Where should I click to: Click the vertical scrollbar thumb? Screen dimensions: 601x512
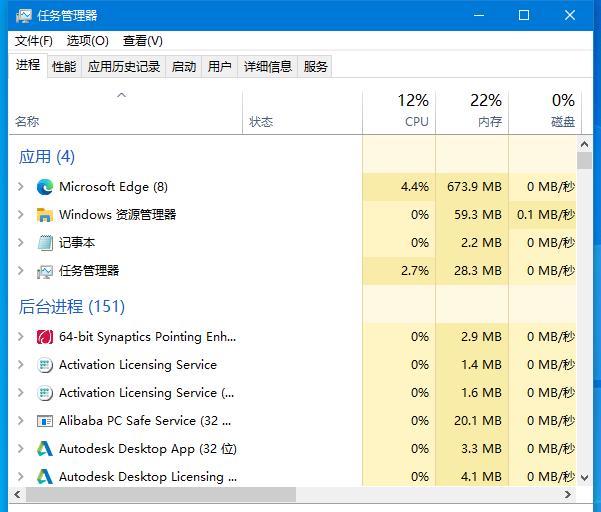tap(584, 161)
